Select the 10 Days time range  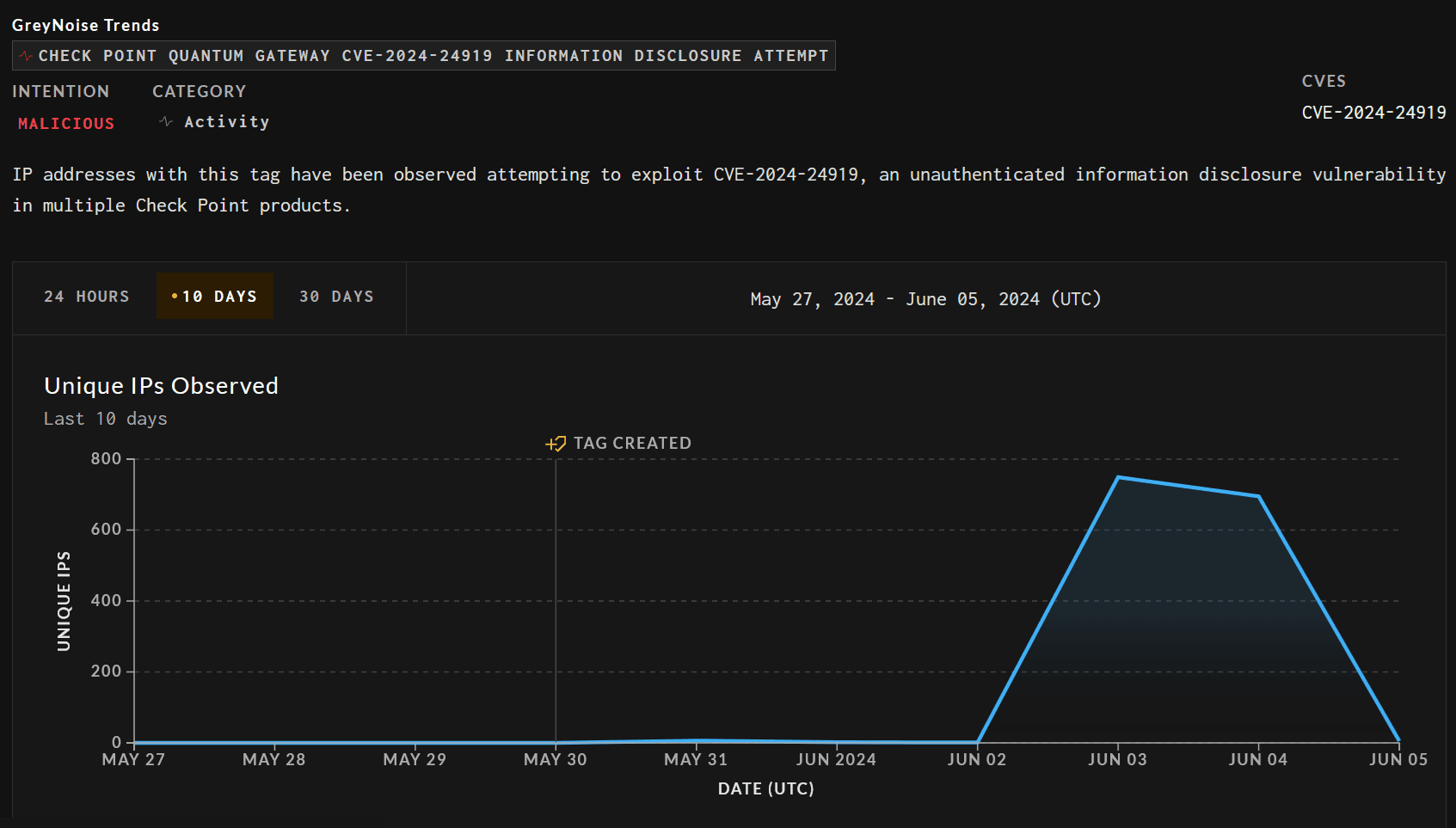point(215,297)
